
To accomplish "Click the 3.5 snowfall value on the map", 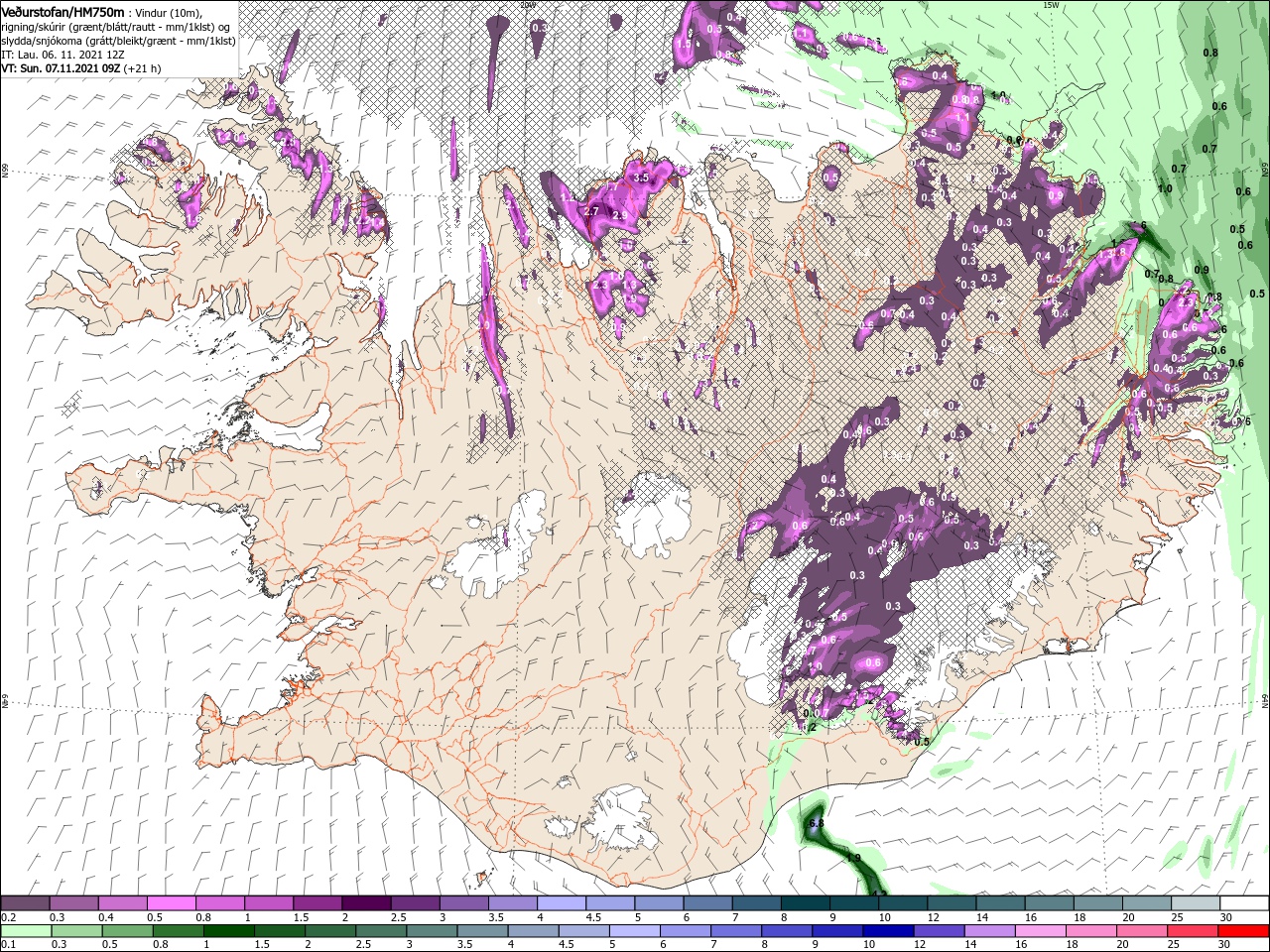I will click(x=640, y=178).
